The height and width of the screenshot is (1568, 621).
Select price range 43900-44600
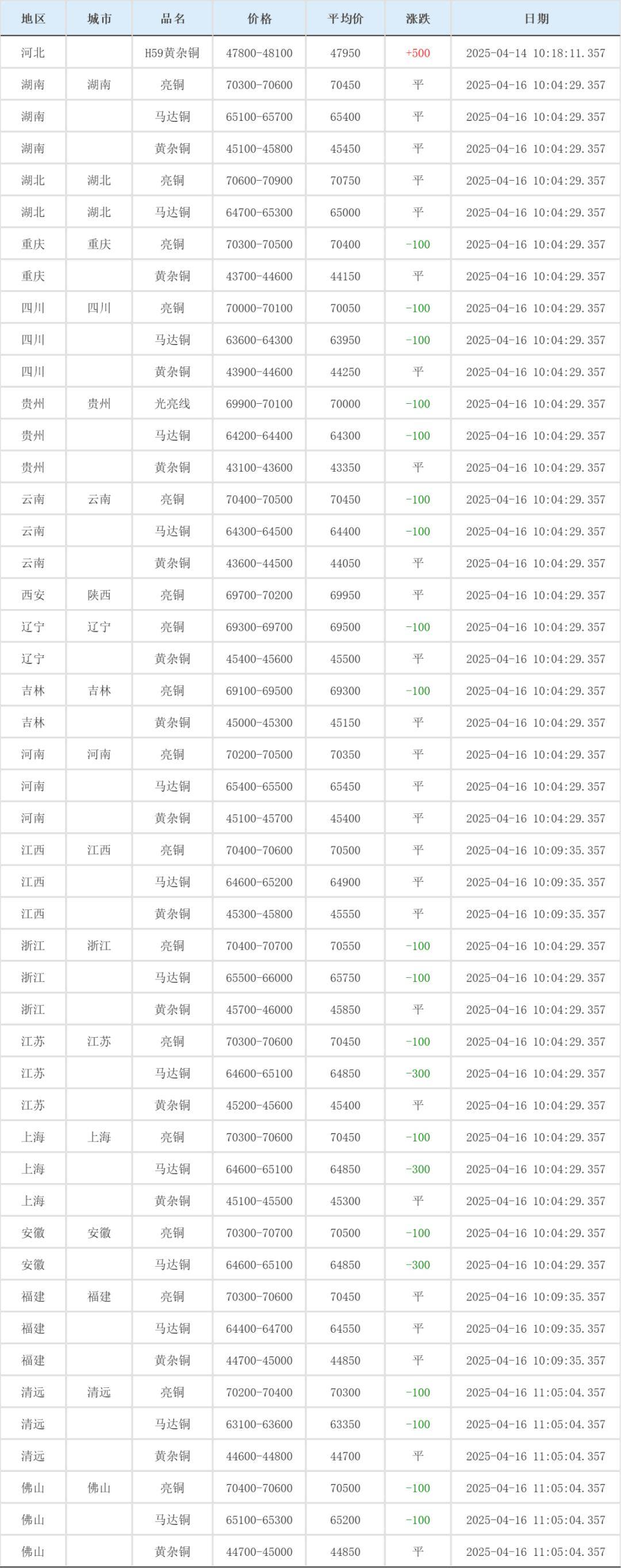[x=259, y=372]
